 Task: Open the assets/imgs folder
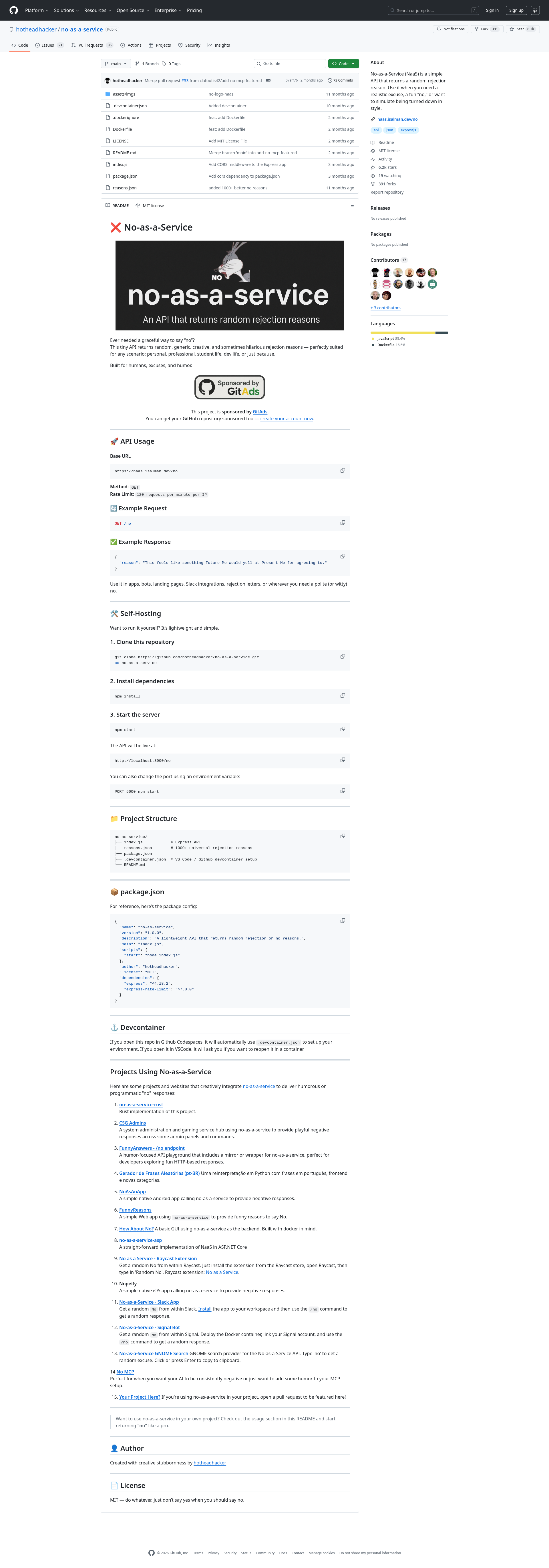point(124,94)
